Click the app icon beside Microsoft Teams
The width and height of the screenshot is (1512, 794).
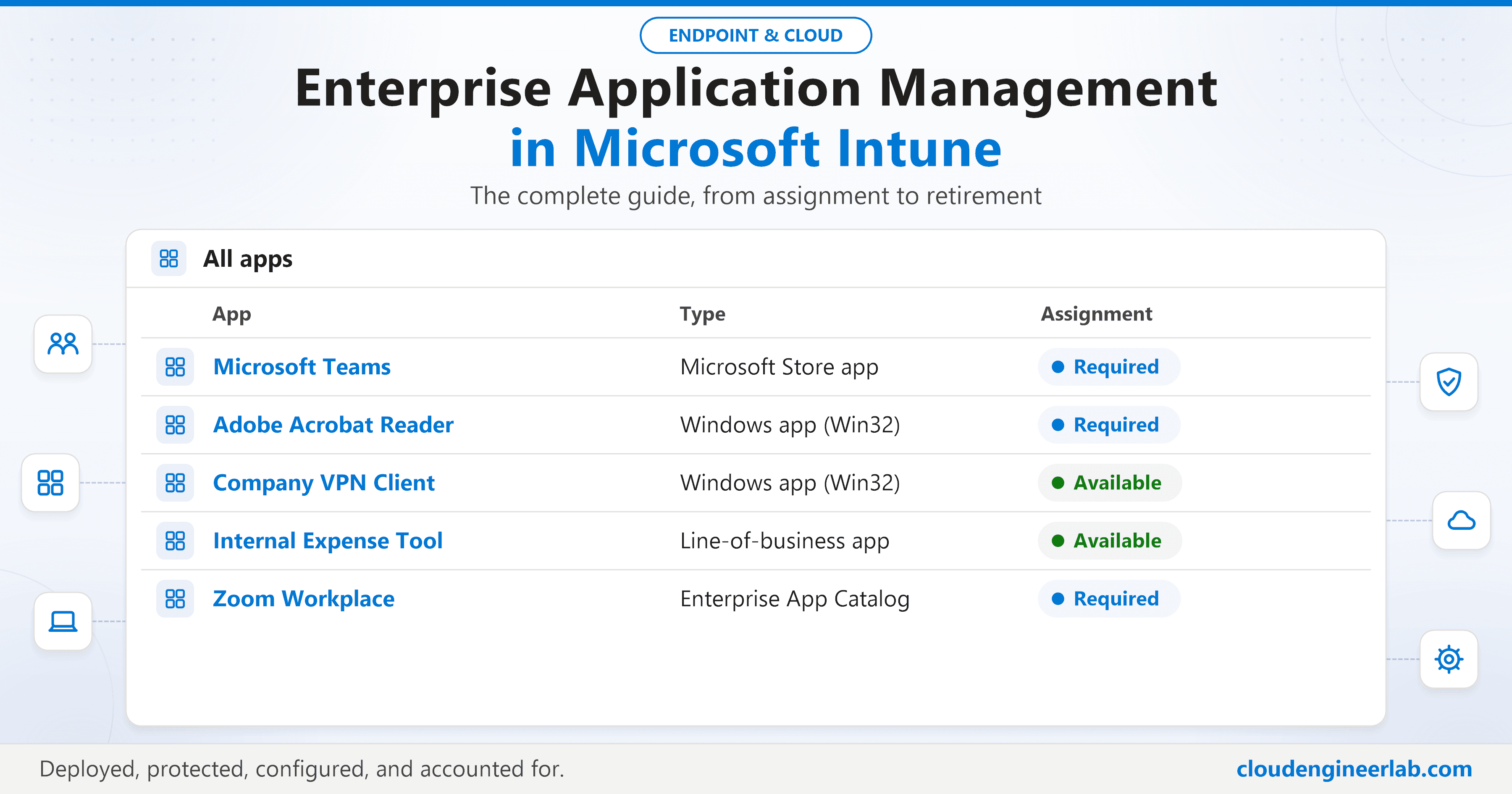pyautogui.click(x=175, y=367)
